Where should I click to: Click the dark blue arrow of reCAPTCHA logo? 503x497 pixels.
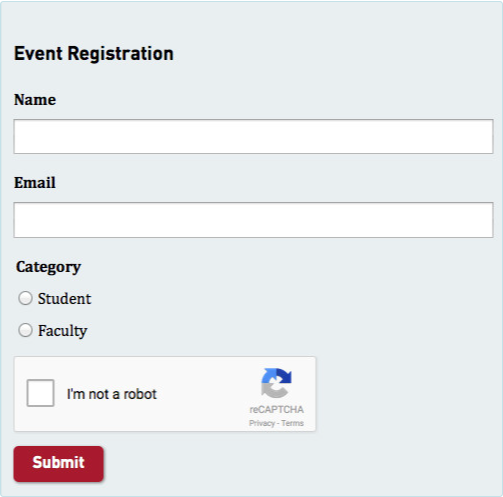coord(284,376)
